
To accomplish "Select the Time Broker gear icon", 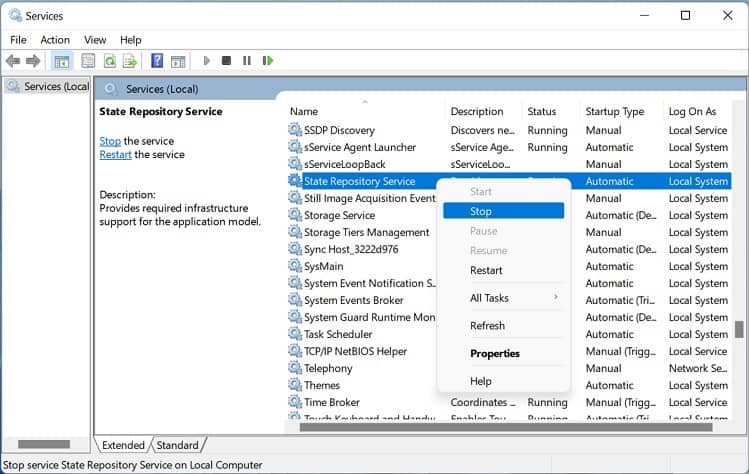I will tap(295, 401).
